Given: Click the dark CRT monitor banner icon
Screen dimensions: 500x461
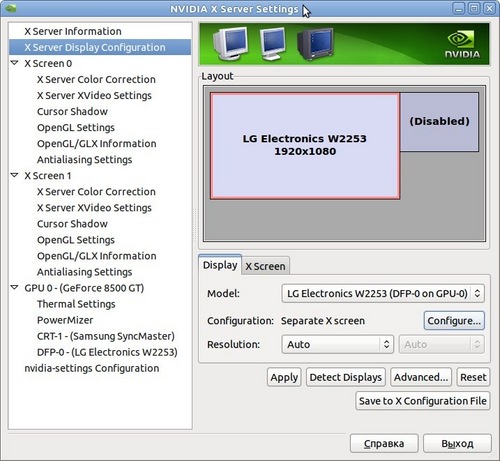Looking at the screenshot, I should coord(316,43).
